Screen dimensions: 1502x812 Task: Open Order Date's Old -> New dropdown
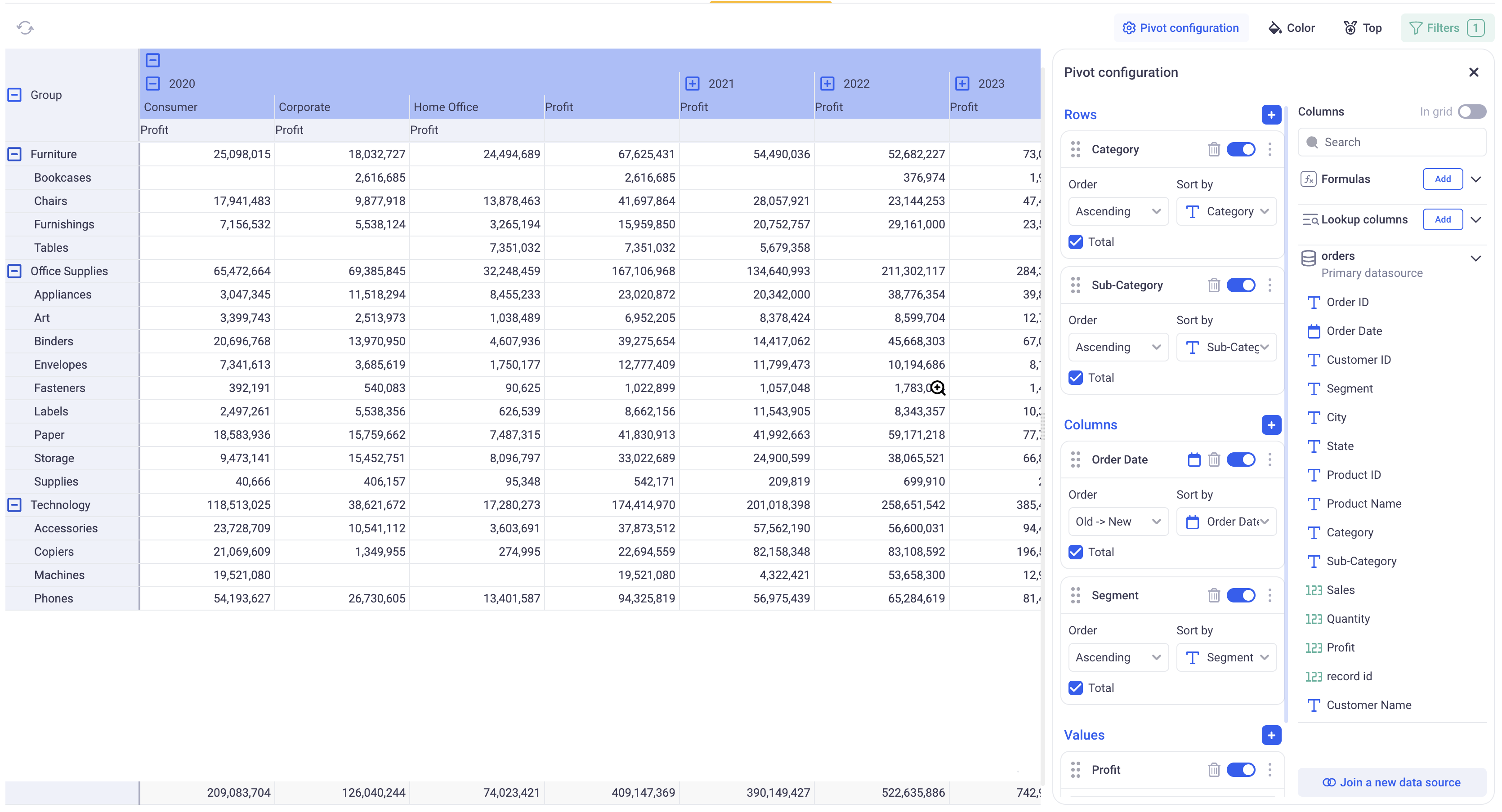click(x=1117, y=522)
